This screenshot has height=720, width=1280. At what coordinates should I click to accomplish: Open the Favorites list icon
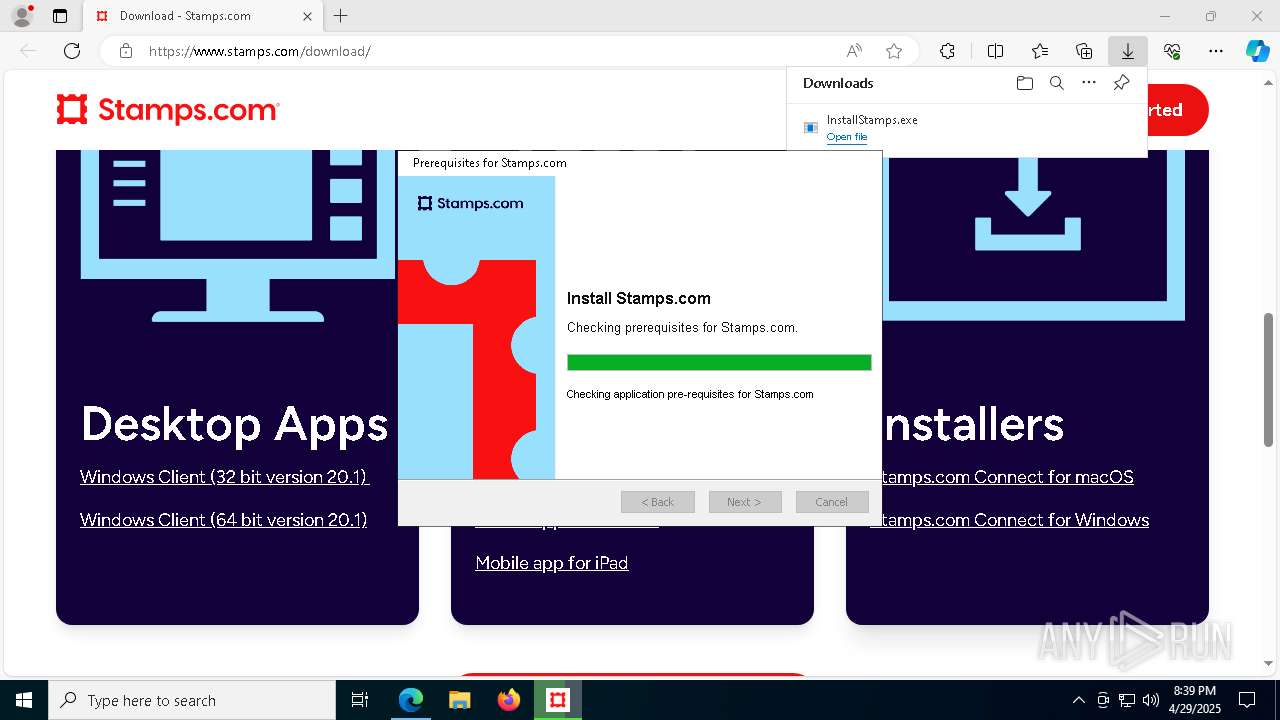(x=1040, y=51)
